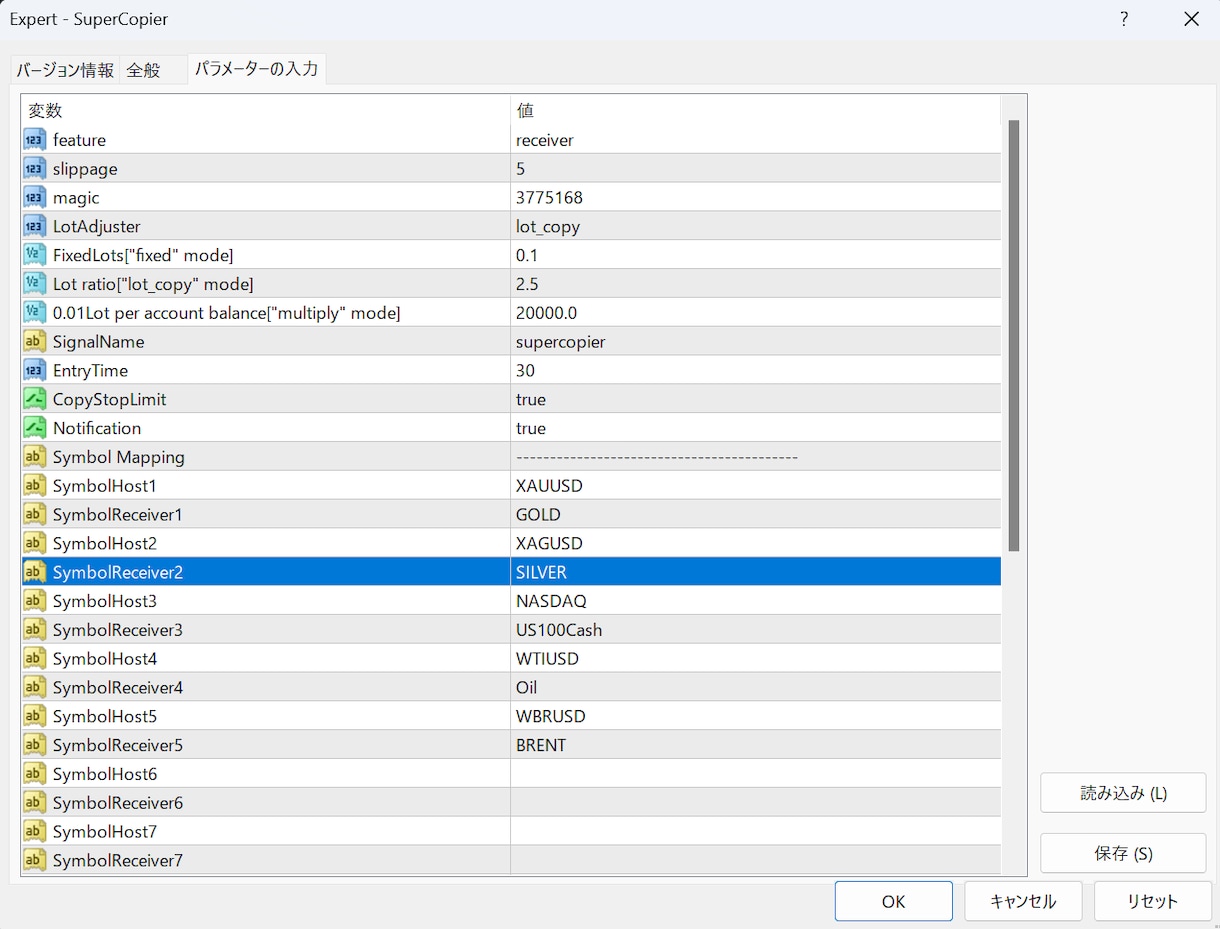Click the integer icon beside LotAdjuster
Screen dimensions: 1220x929
[35, 227]
